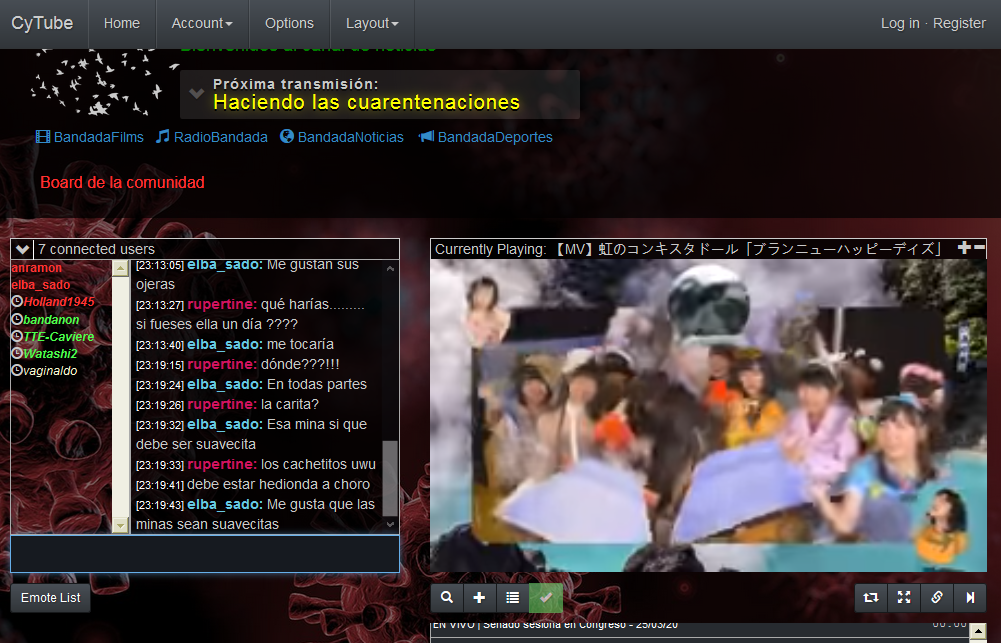Toggle the green checkmark vote button
1001x643 pixels.
pos(546,598)
